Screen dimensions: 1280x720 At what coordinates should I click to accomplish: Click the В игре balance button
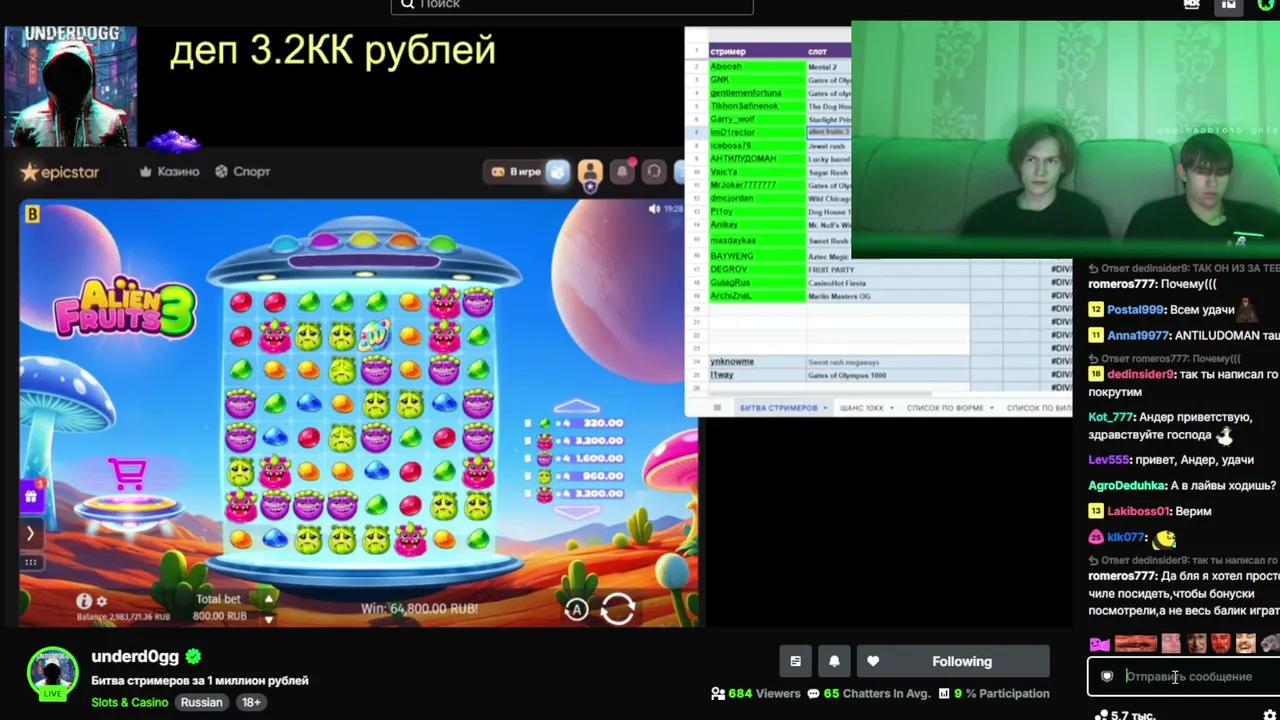516,172
